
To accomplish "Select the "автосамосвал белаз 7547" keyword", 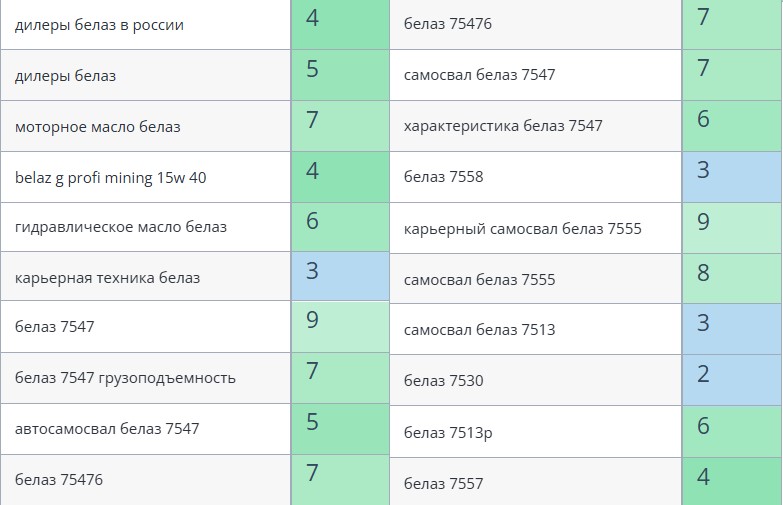I will point(107,429).
